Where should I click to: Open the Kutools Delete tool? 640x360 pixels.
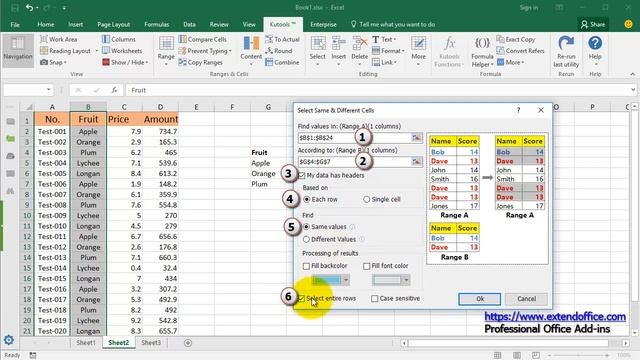360,50
